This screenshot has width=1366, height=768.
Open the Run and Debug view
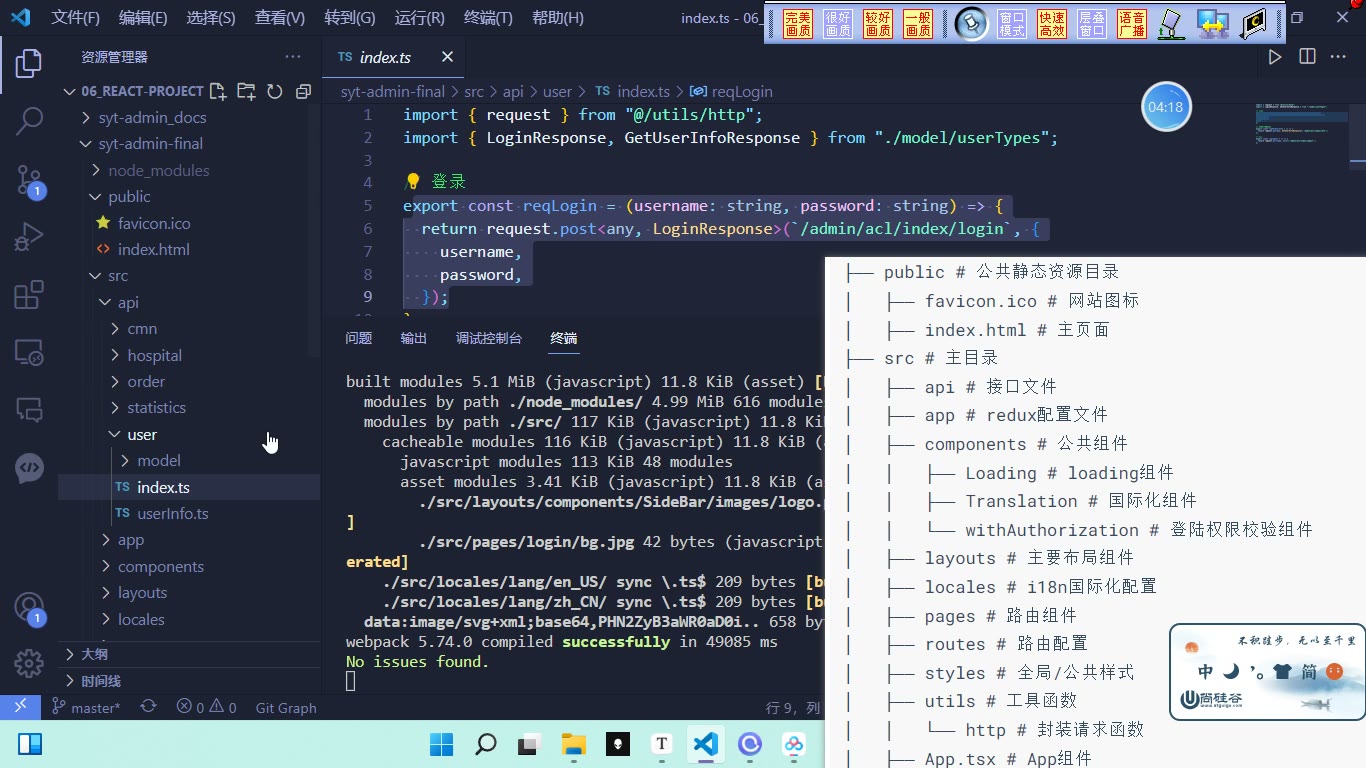tap(29, 238)
